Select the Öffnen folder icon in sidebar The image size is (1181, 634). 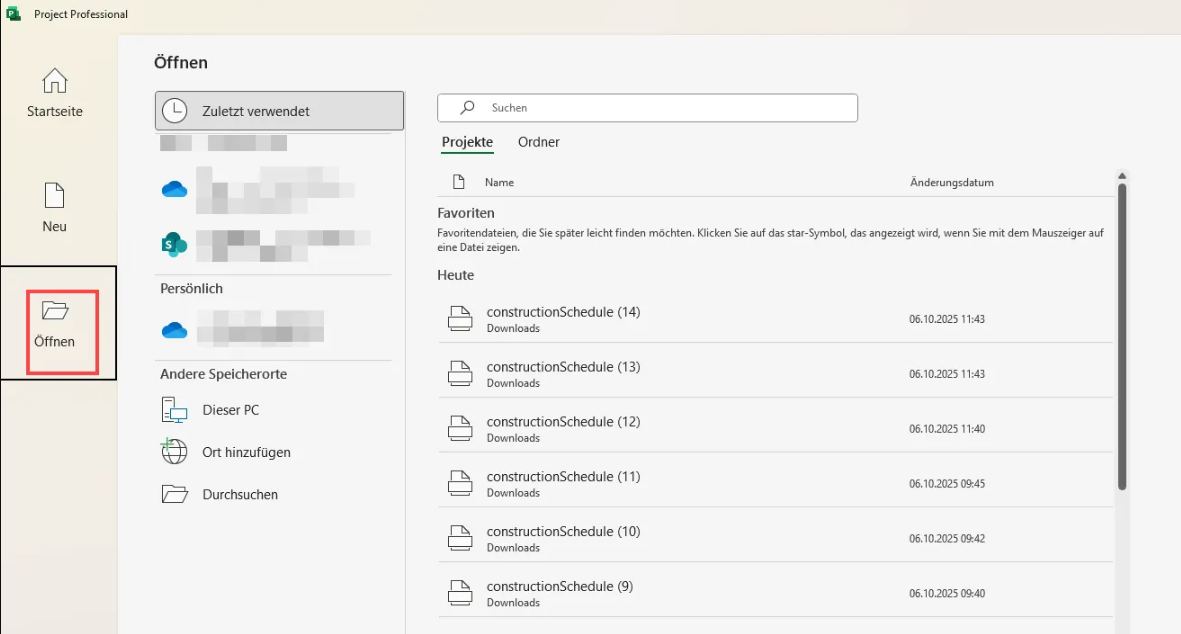(x=55, y=311)
